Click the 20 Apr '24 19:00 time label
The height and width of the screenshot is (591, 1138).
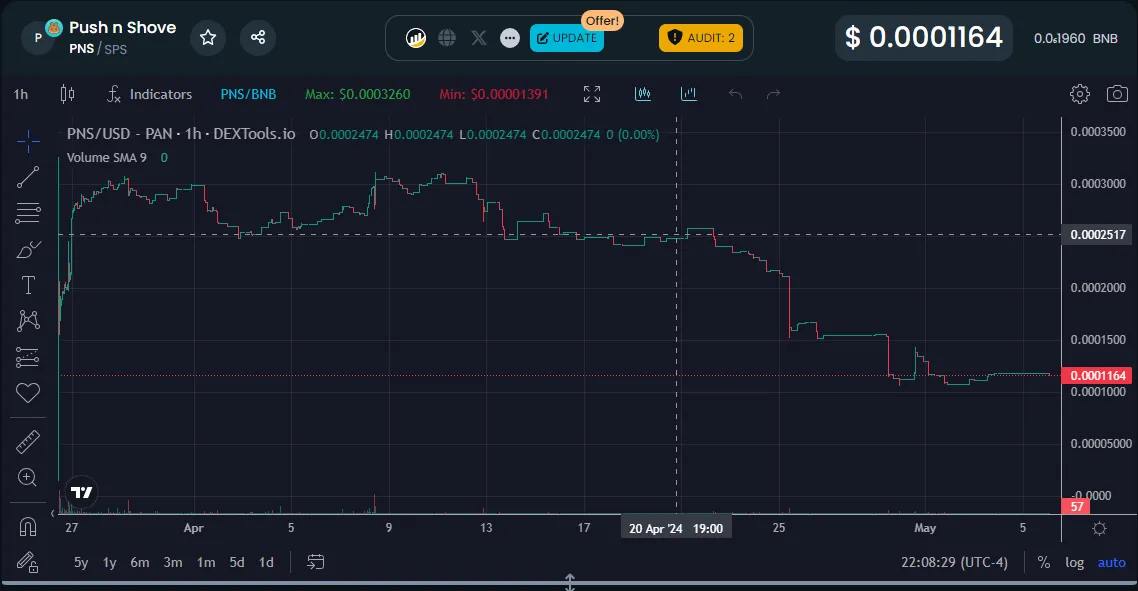pos(676,529)
